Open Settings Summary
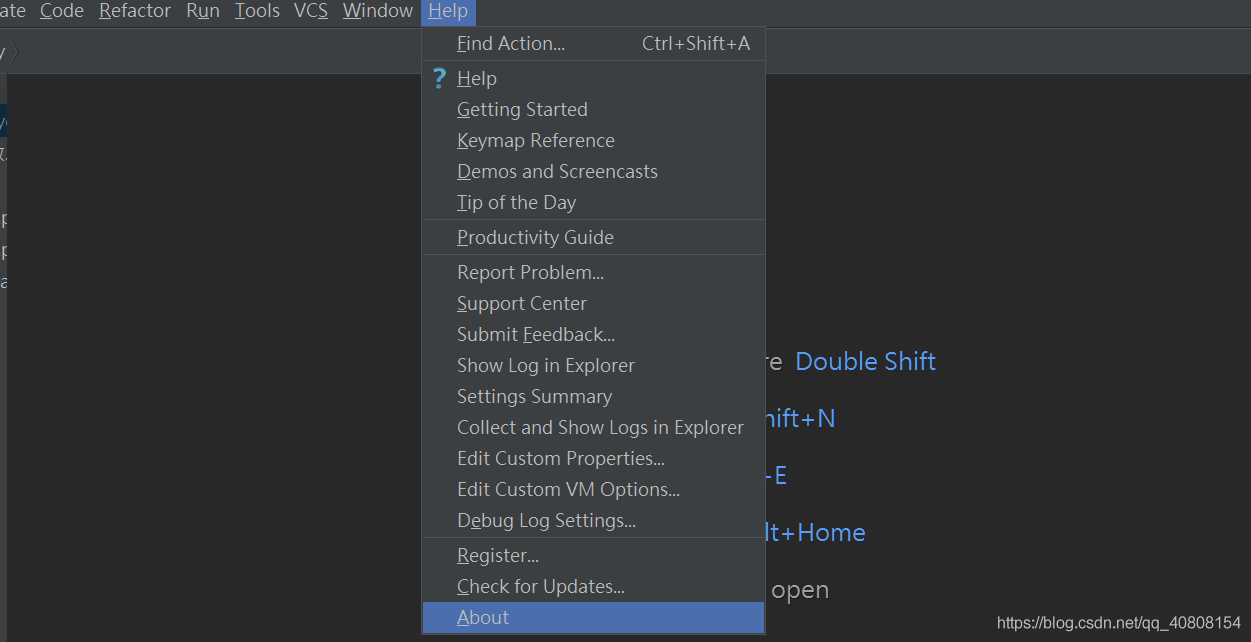This screenshot has width=1251, height=642. pyautogui.click(x=534, y=397)
